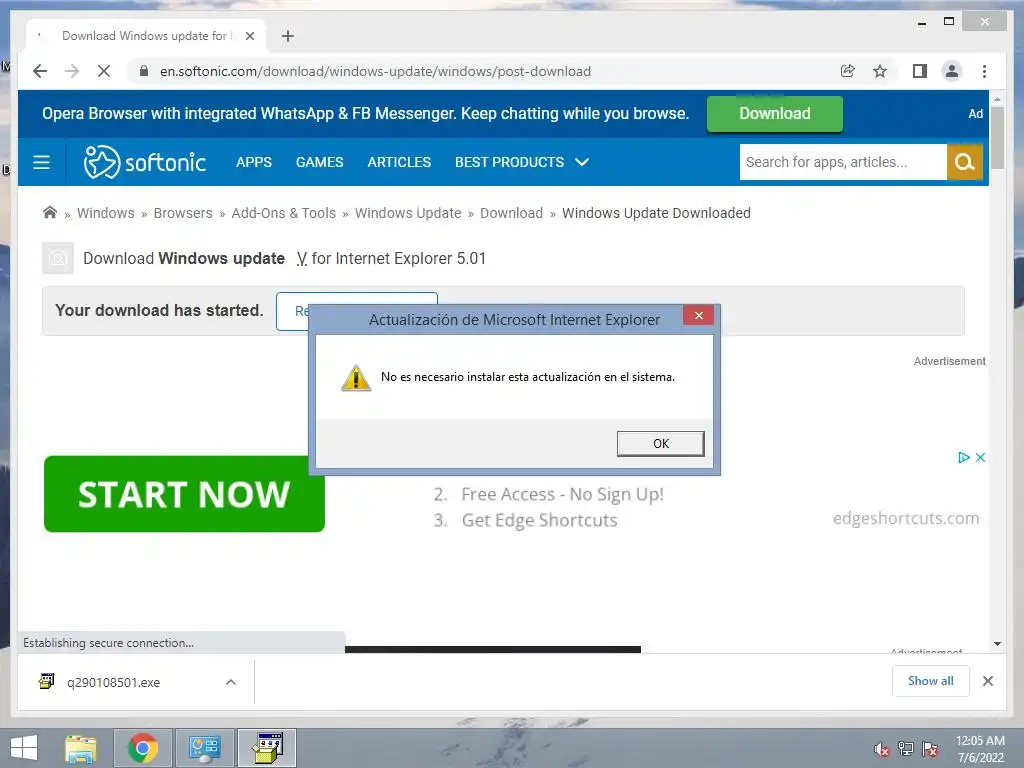This screenshot has width=1024, height=768.
Task: Click the q290108501.exe file icon
Action: [x=46, y=681]
